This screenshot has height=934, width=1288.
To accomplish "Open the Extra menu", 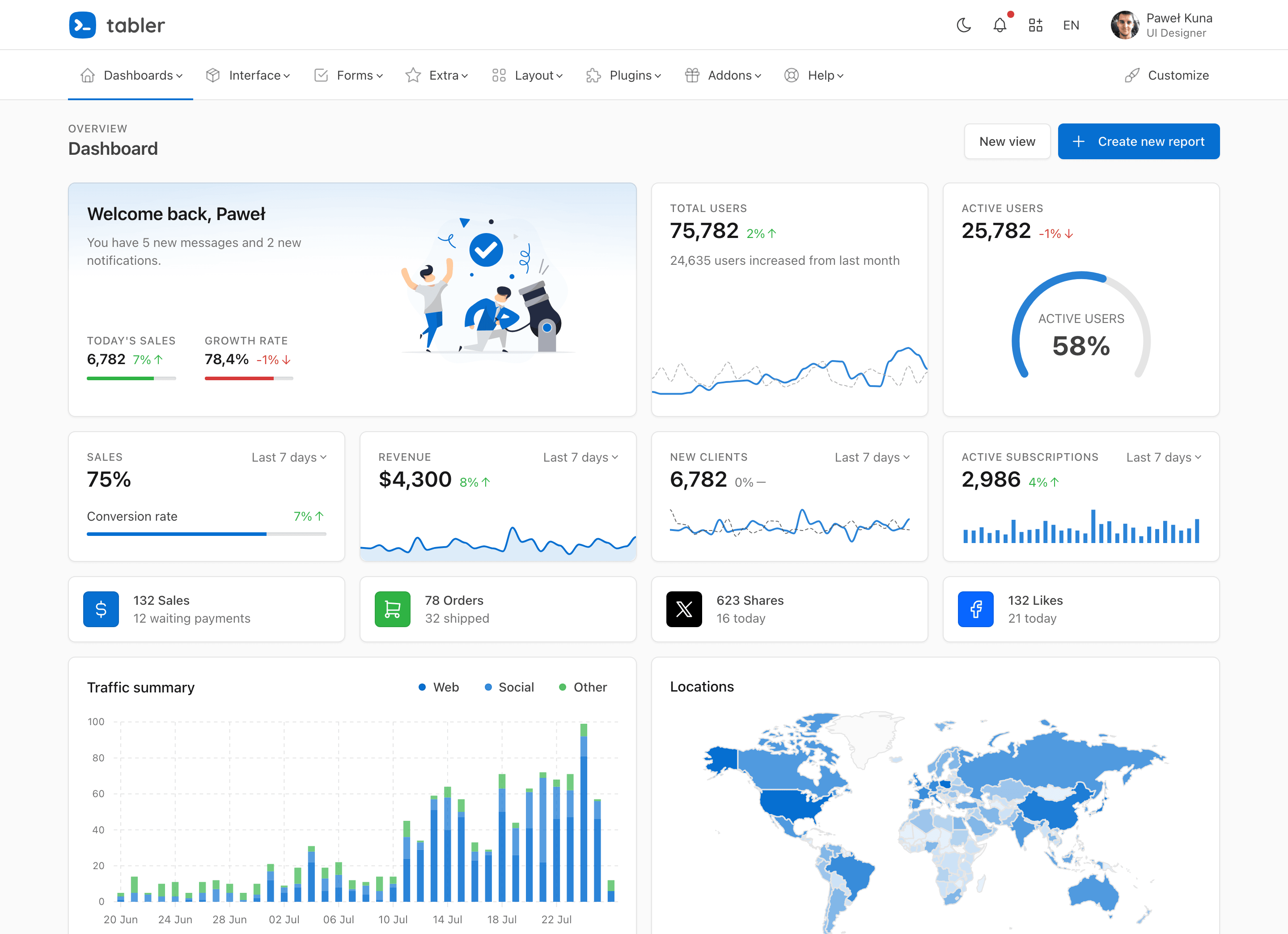I will 436,75.
